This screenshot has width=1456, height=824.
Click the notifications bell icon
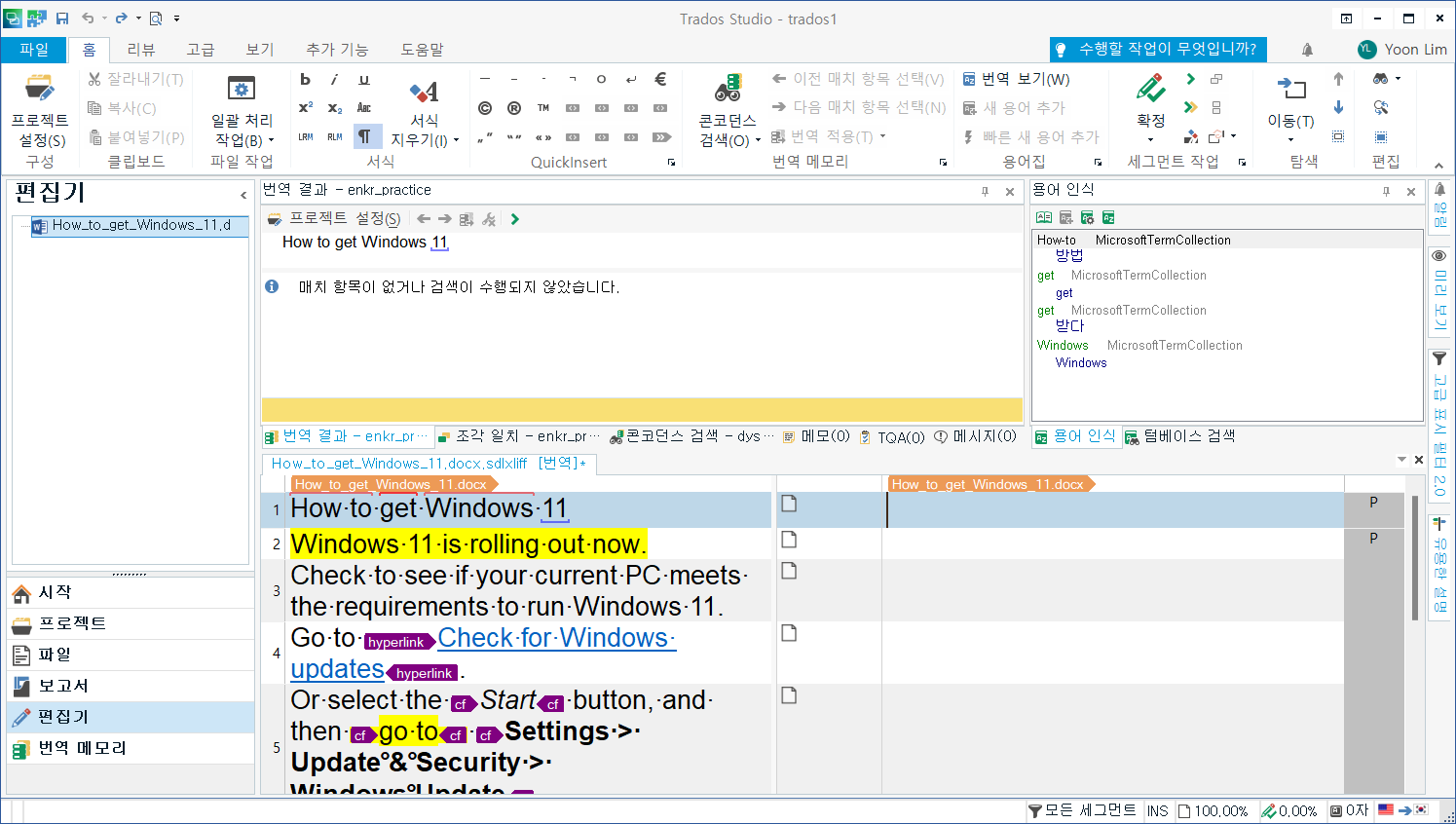click(x=1307, y=49)
